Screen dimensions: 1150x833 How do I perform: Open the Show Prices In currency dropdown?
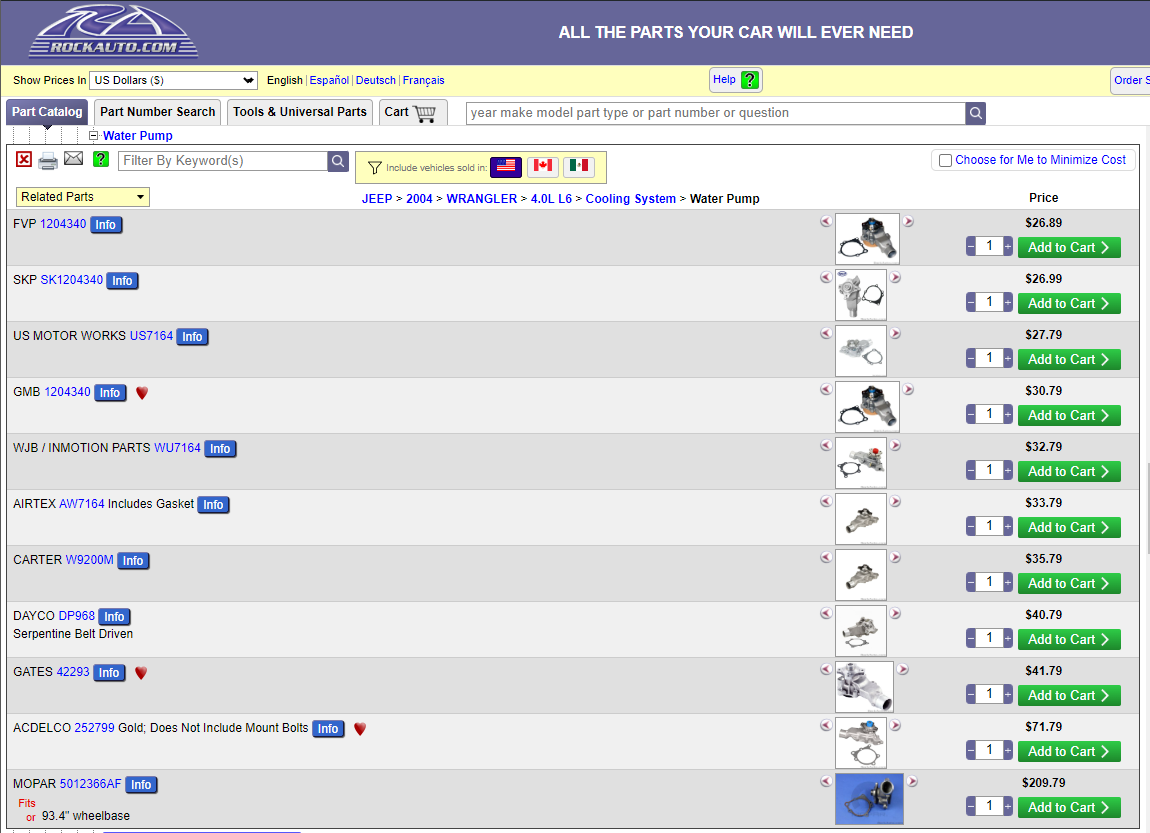(174, 80)
